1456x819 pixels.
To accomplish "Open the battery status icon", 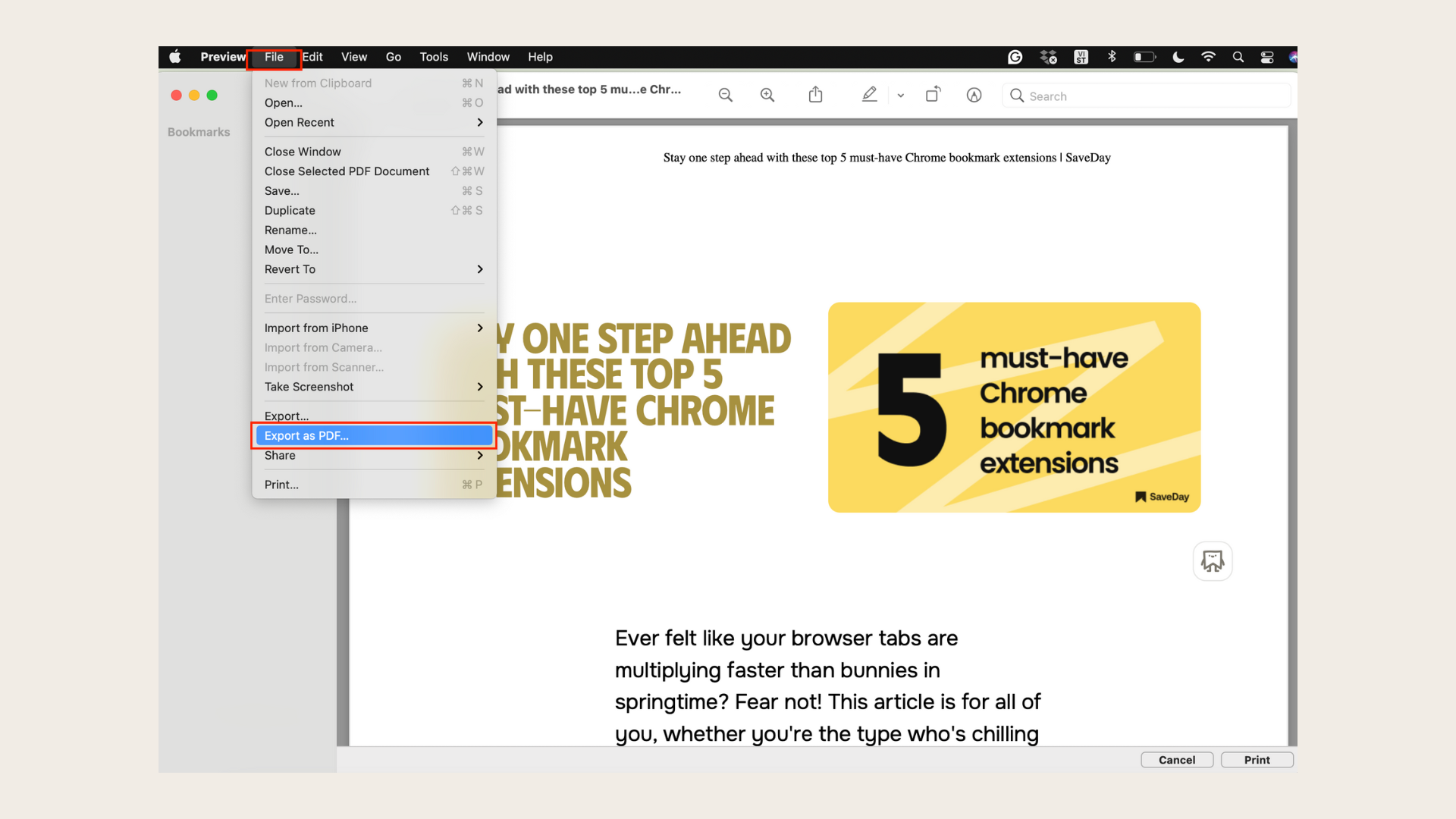I will click(1144, 57).
